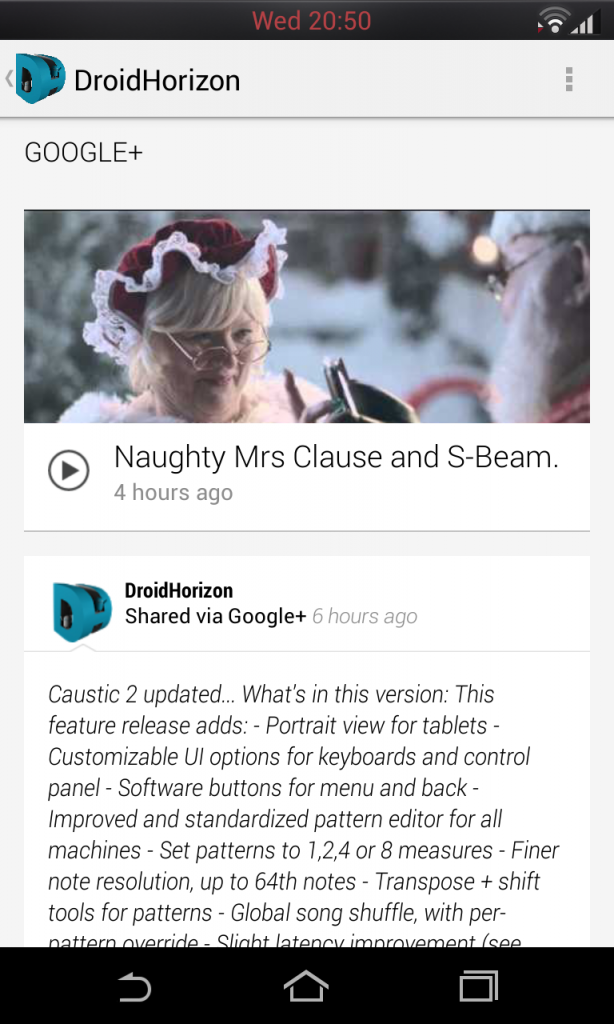614x1024 pixels.
Task: Tap the DroidHorizon title in the action bar
Action: point(157,80)
